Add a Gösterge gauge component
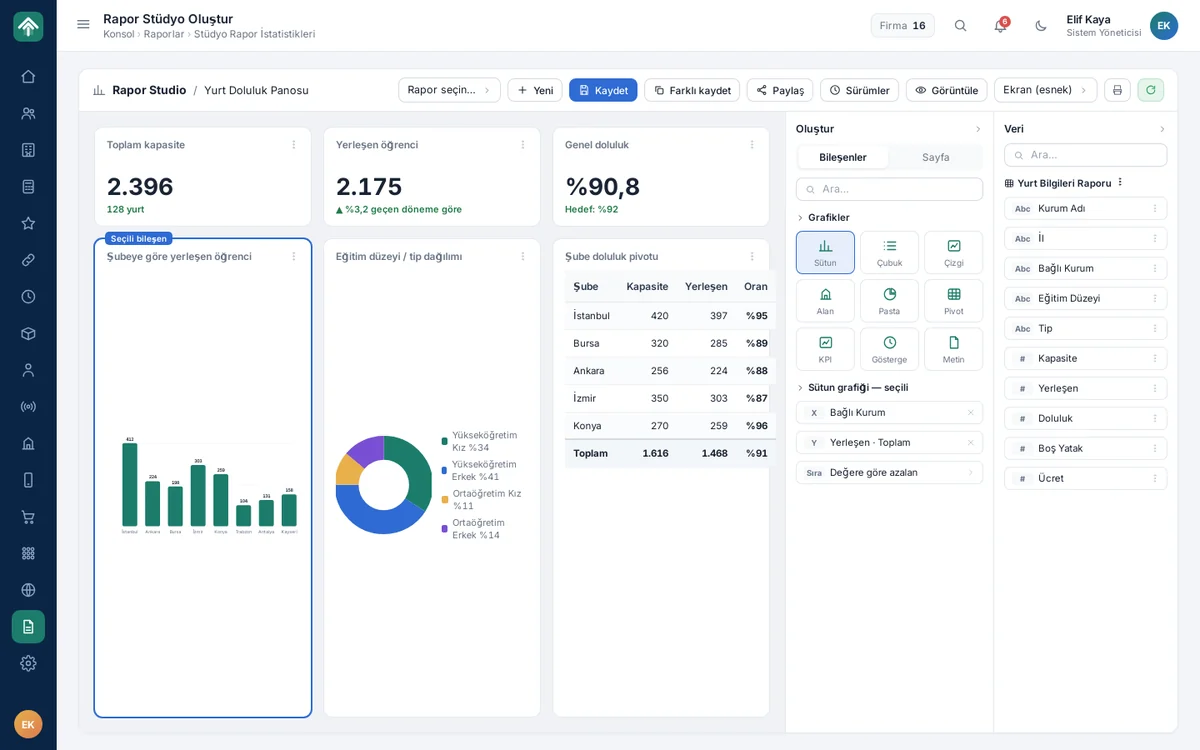 point(889,349)
